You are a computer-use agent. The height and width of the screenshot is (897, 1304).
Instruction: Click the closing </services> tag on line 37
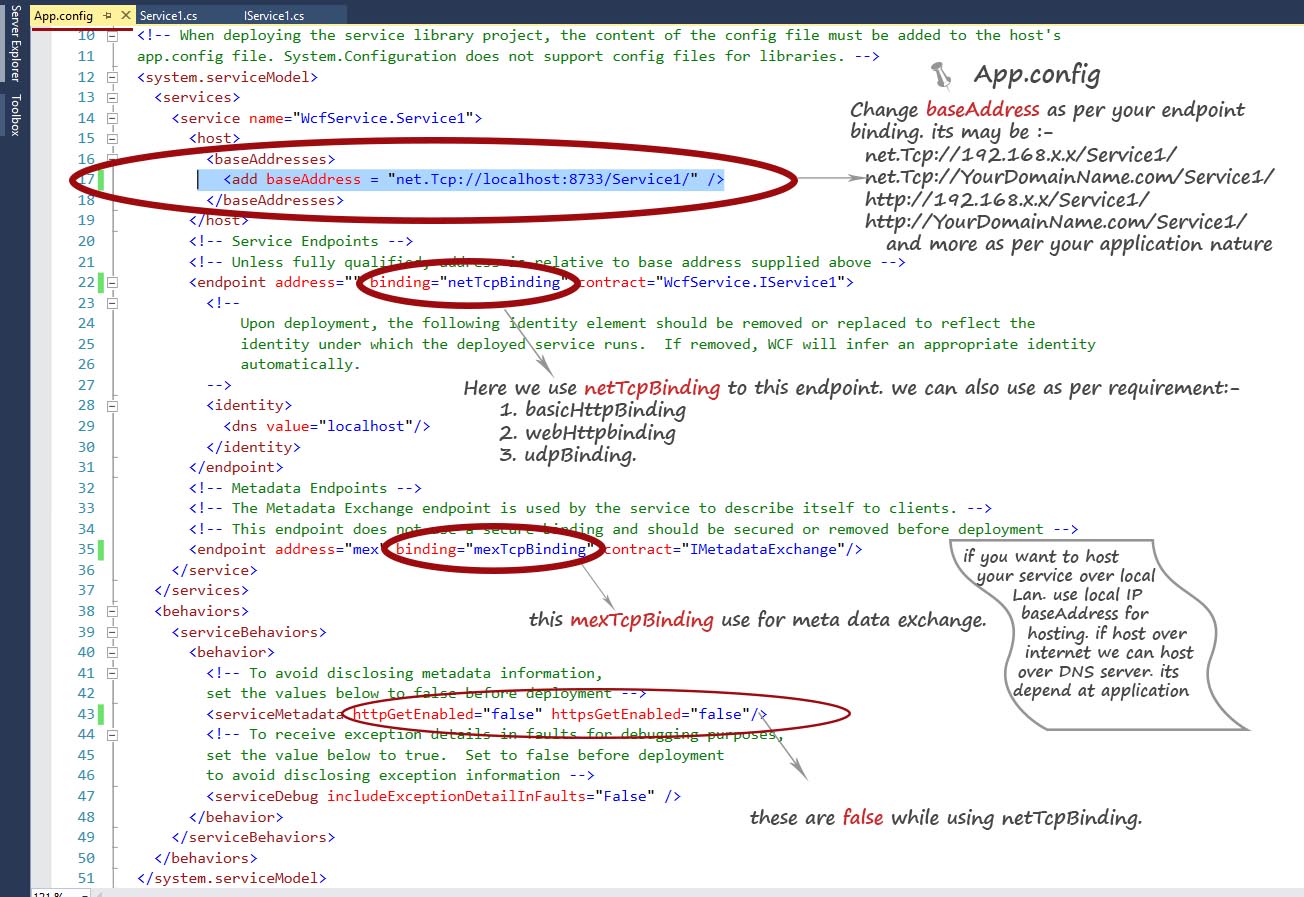202,590
